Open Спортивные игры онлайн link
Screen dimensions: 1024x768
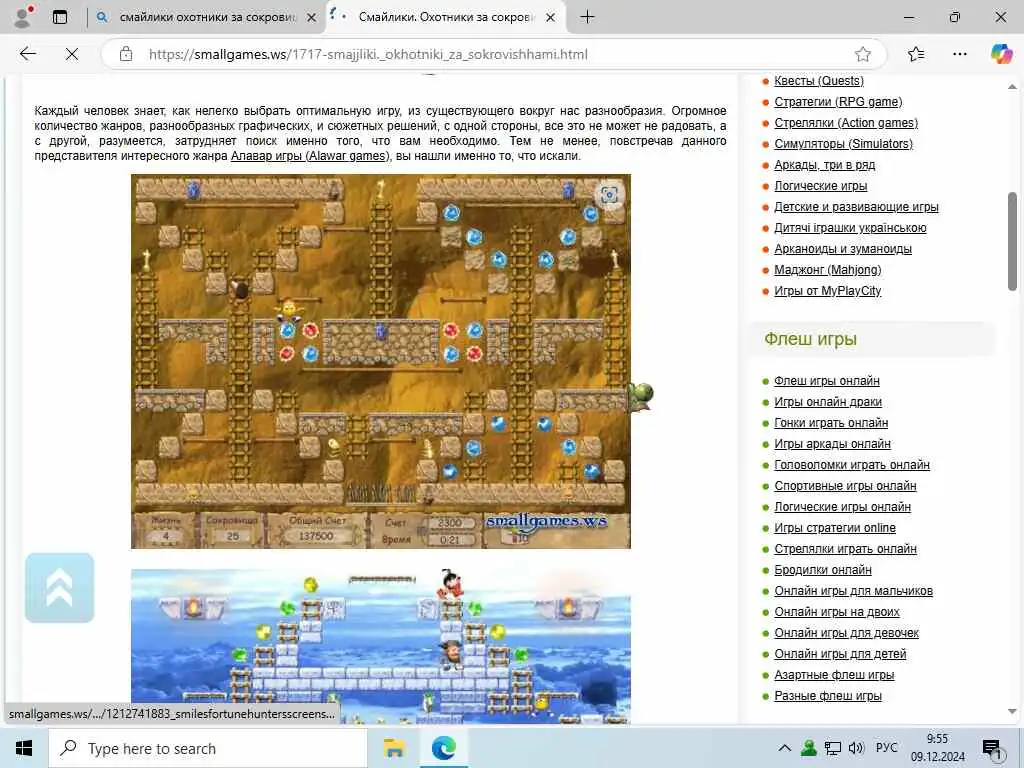pyautogui.click(x=845, y=486)
